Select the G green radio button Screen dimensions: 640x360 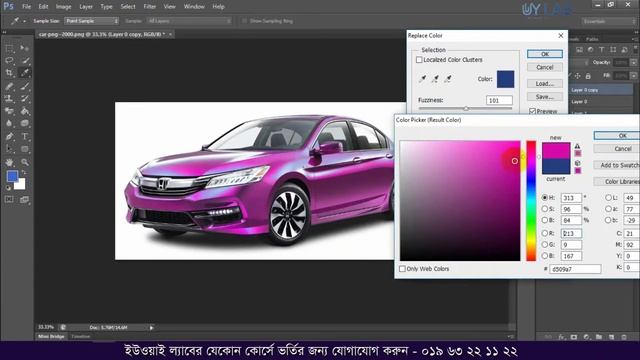click(x=544, y=244)
